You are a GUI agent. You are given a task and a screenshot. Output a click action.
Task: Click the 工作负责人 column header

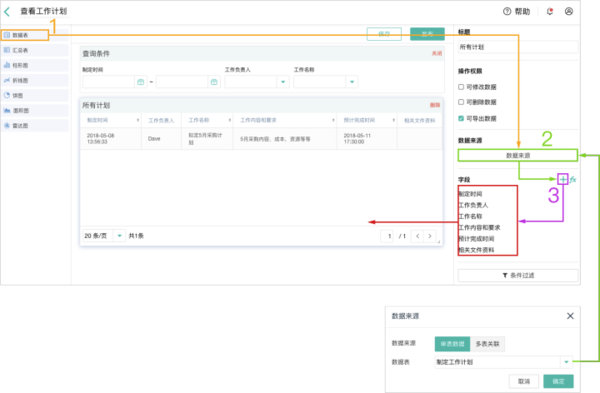(161, 121)
